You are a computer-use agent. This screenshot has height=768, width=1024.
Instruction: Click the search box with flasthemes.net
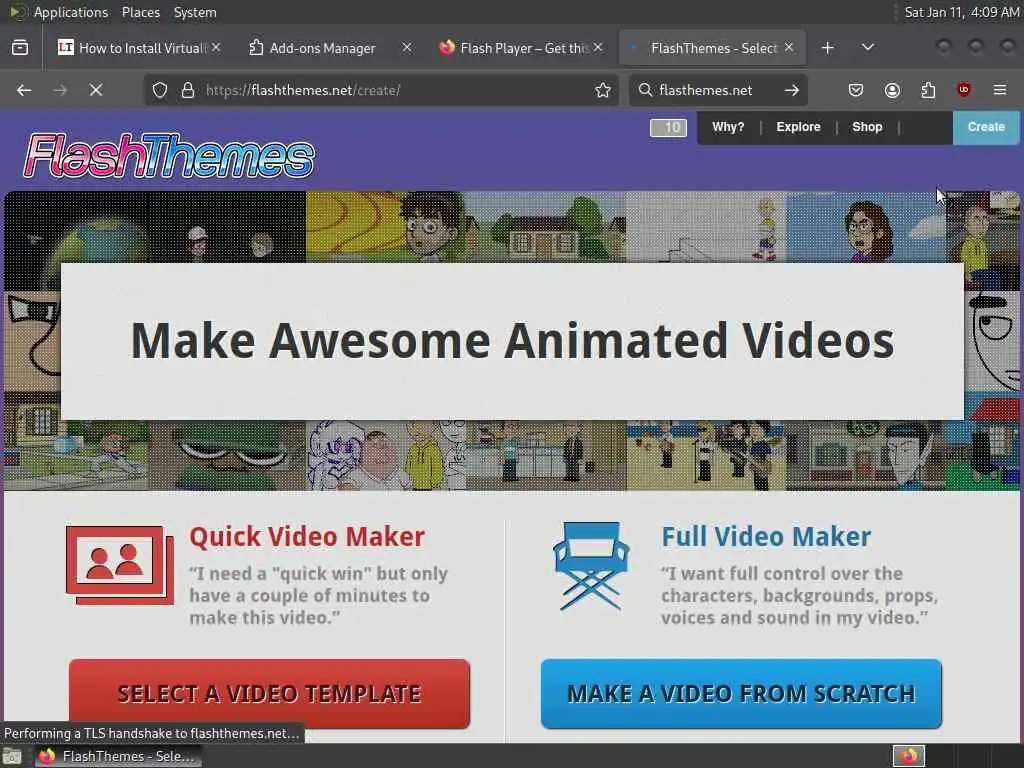pyautogui.click(x=718, y=90)
